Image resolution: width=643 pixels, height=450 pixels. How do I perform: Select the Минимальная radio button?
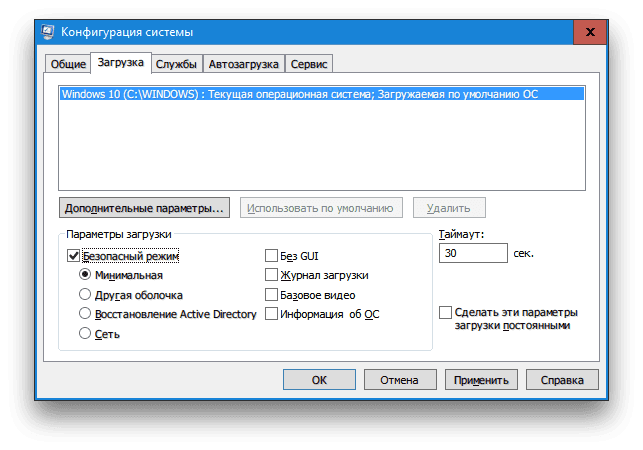point(86,275)
